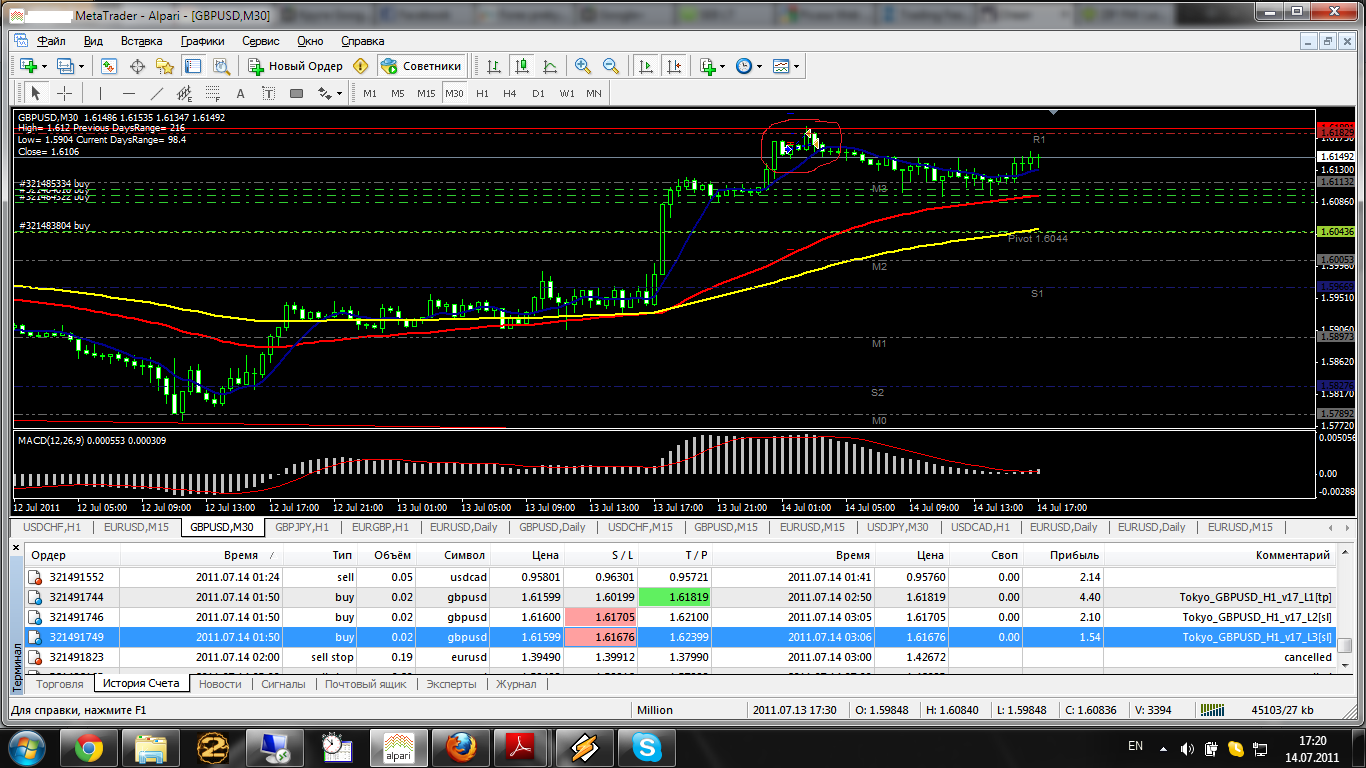Open Firefox from the Windows taskbar
Image resolution: width=1366 pixels, height=768 pixels.
pos(461,747)
